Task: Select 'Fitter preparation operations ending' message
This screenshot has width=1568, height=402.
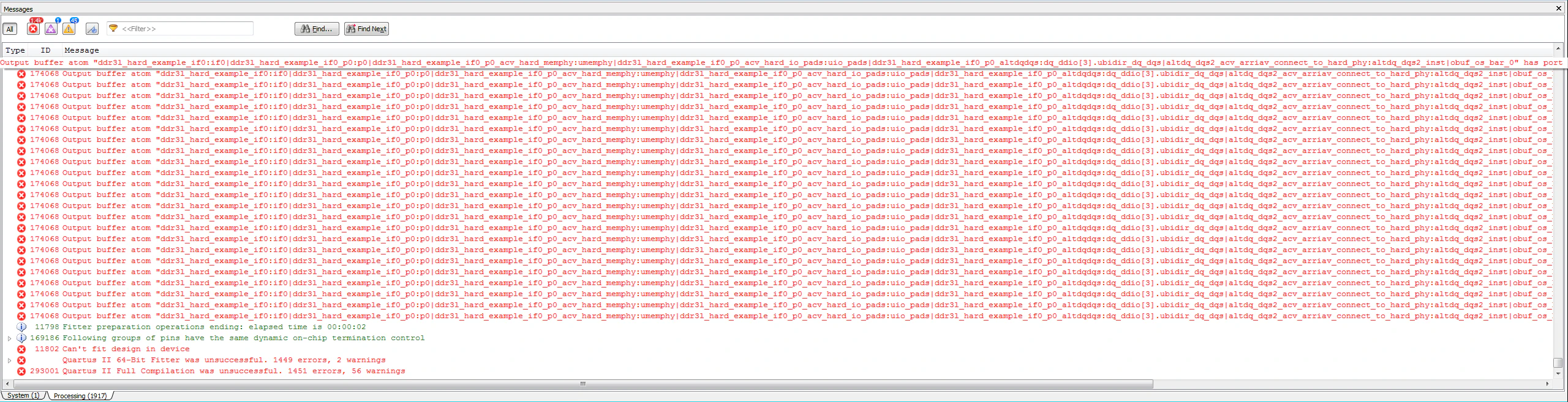Action: pyautogui.click(x=214, y=327)
